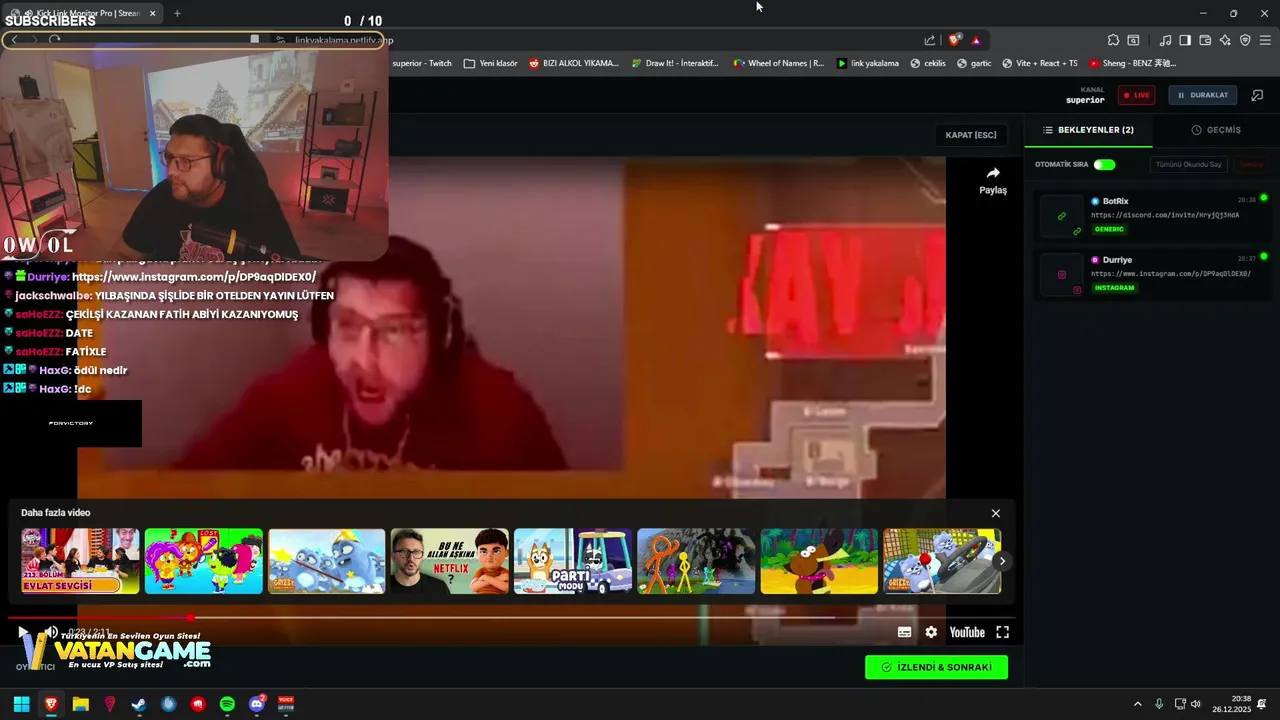Click the DURAKLAT pause button
Image resolution: width=1280 pixels, height=720 pixels.
[x=1202, y=95]
